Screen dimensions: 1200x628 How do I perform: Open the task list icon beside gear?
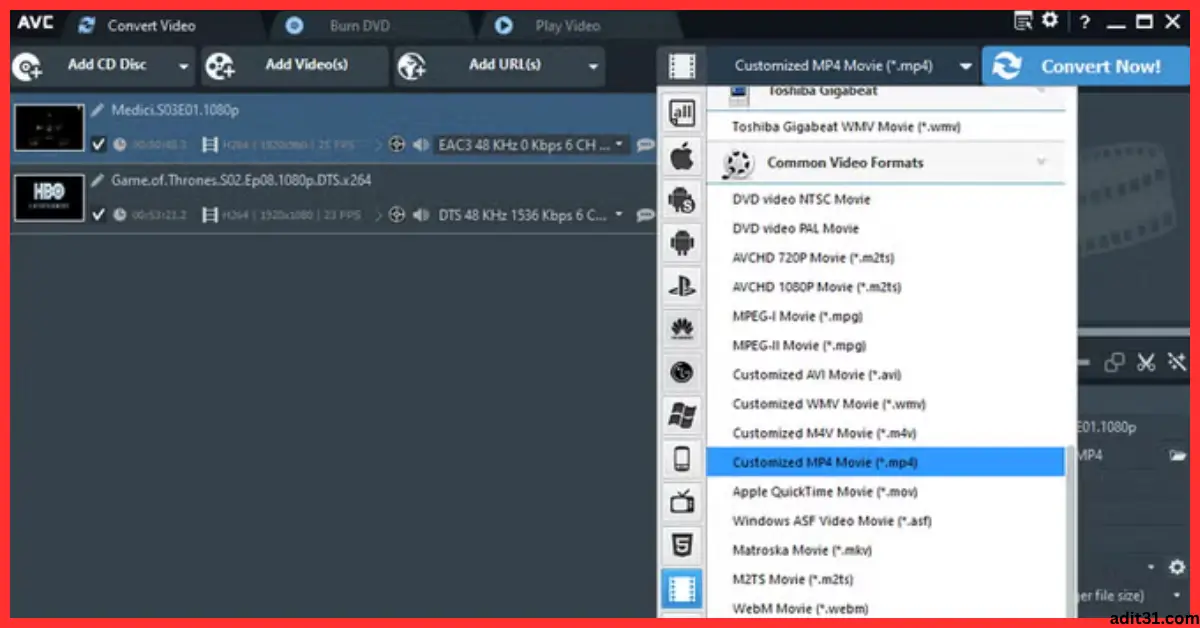[1023, 21]
